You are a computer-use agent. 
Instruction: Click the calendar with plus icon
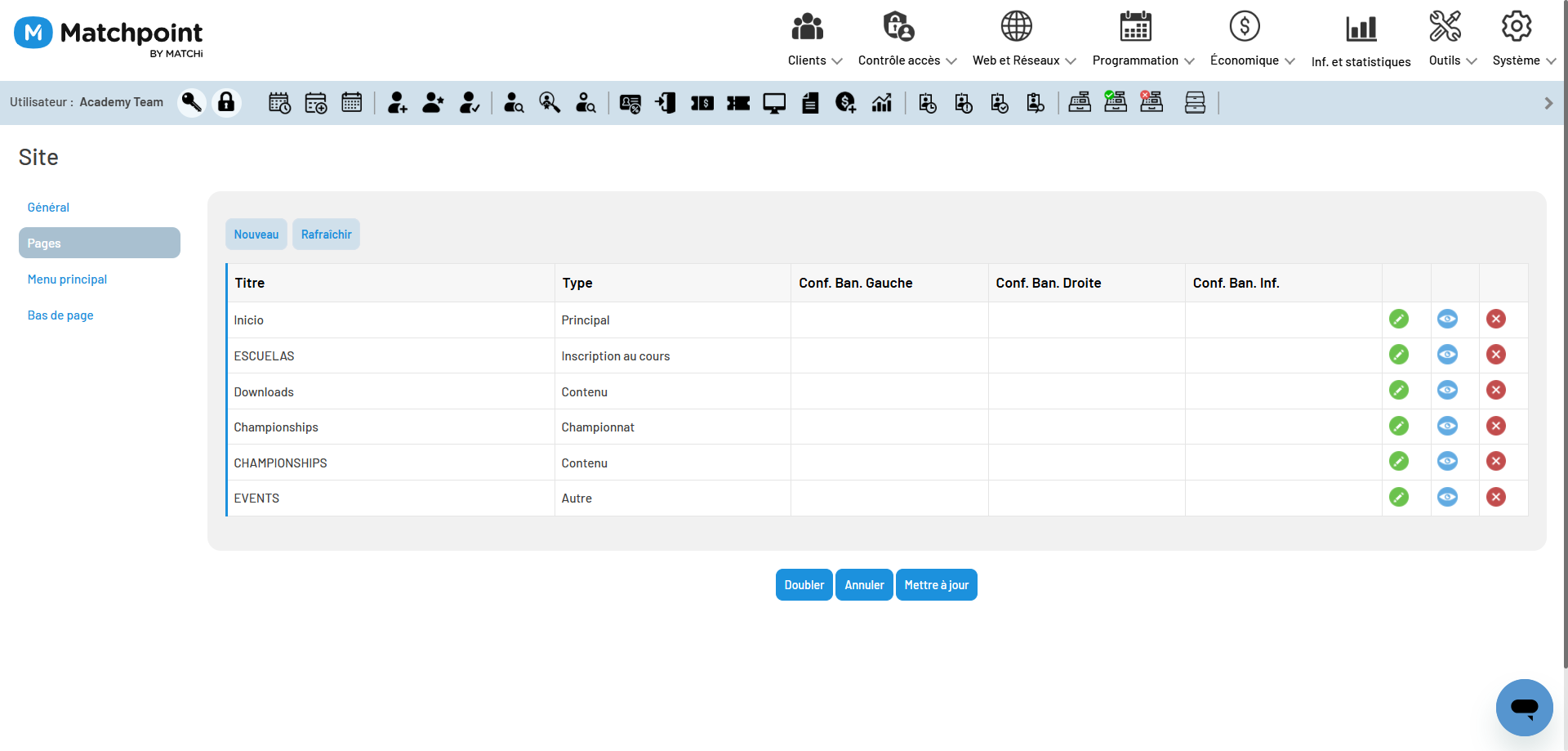coord(315,103)
